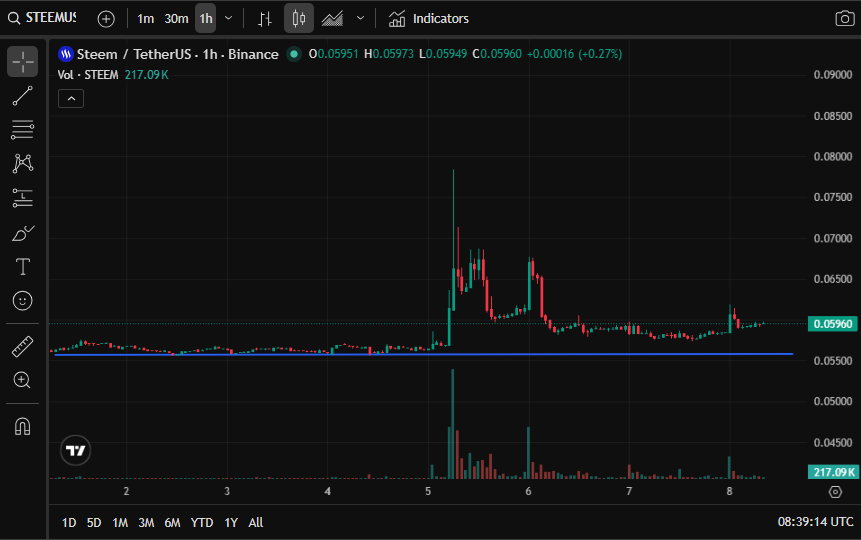
Task: Click the current price label 0.05960
Action: click(x=832, y=324)
